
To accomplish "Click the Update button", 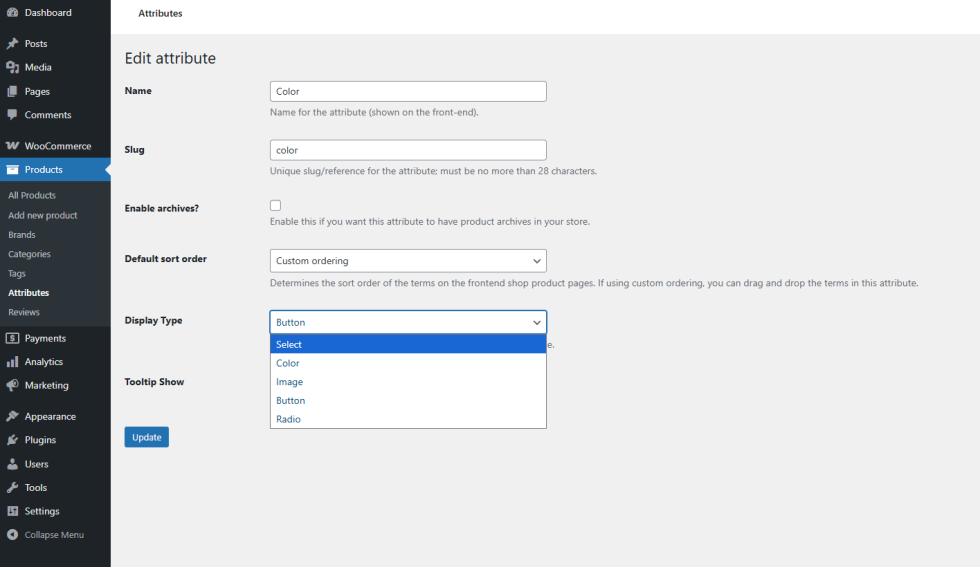I will [x=146, y=437].
